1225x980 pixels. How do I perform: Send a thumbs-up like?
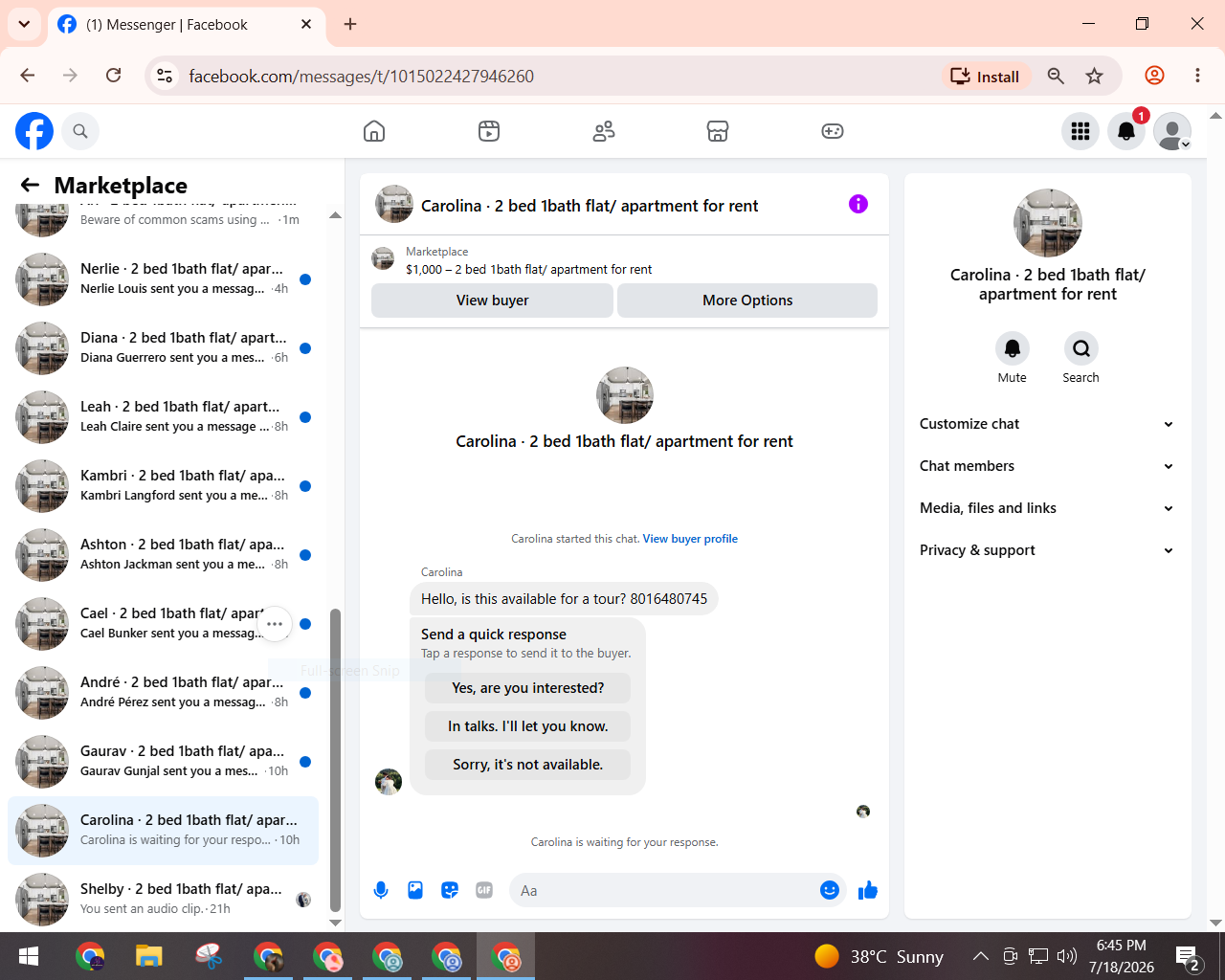click(x=868, y=890)
